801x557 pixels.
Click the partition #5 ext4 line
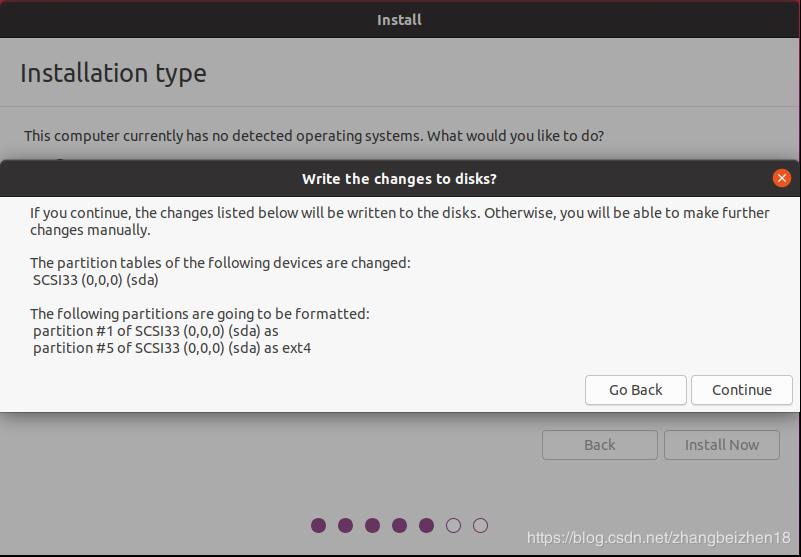coord(171,349)
